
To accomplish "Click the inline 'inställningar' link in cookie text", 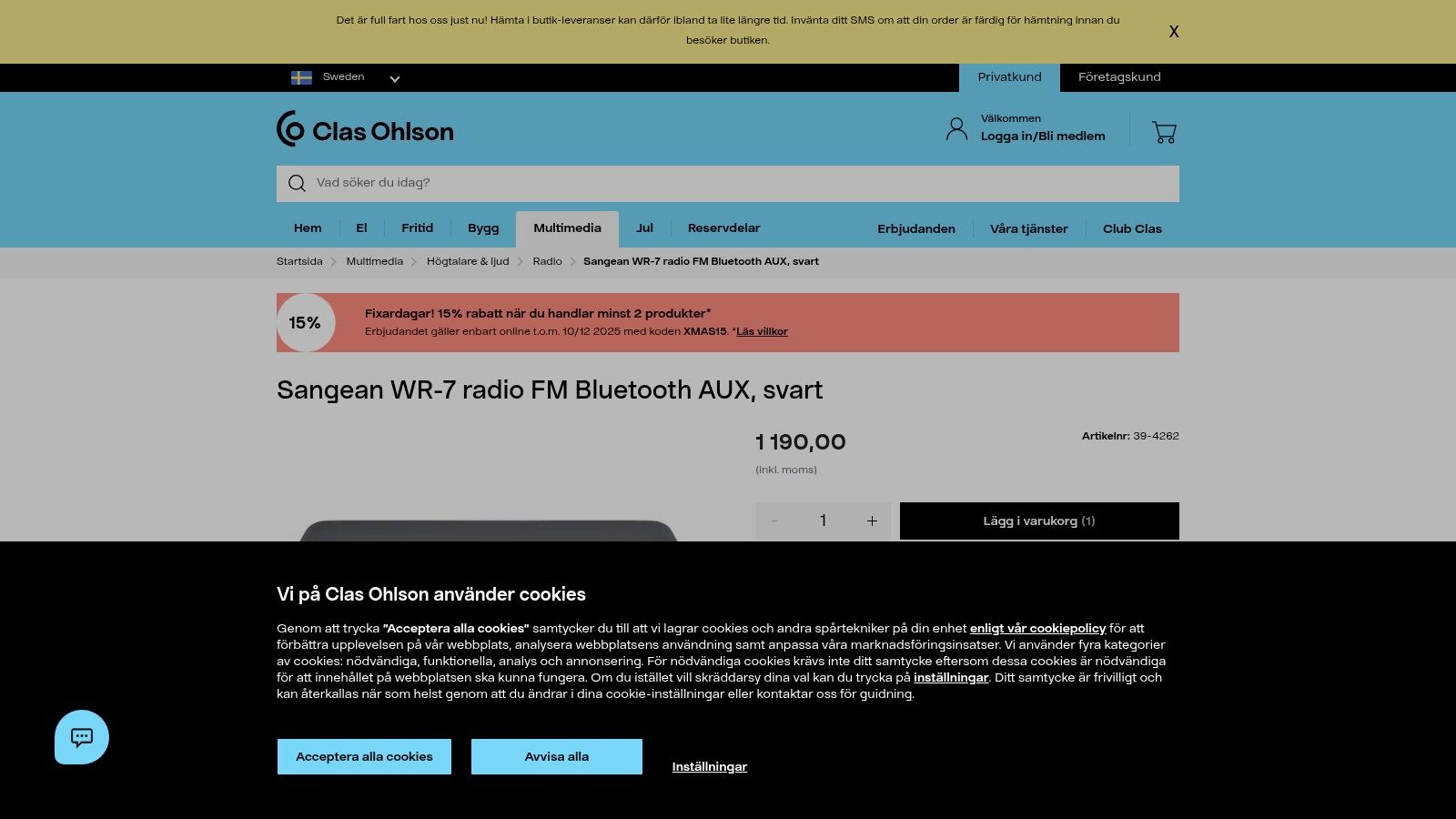I will (x=951, y=678).
